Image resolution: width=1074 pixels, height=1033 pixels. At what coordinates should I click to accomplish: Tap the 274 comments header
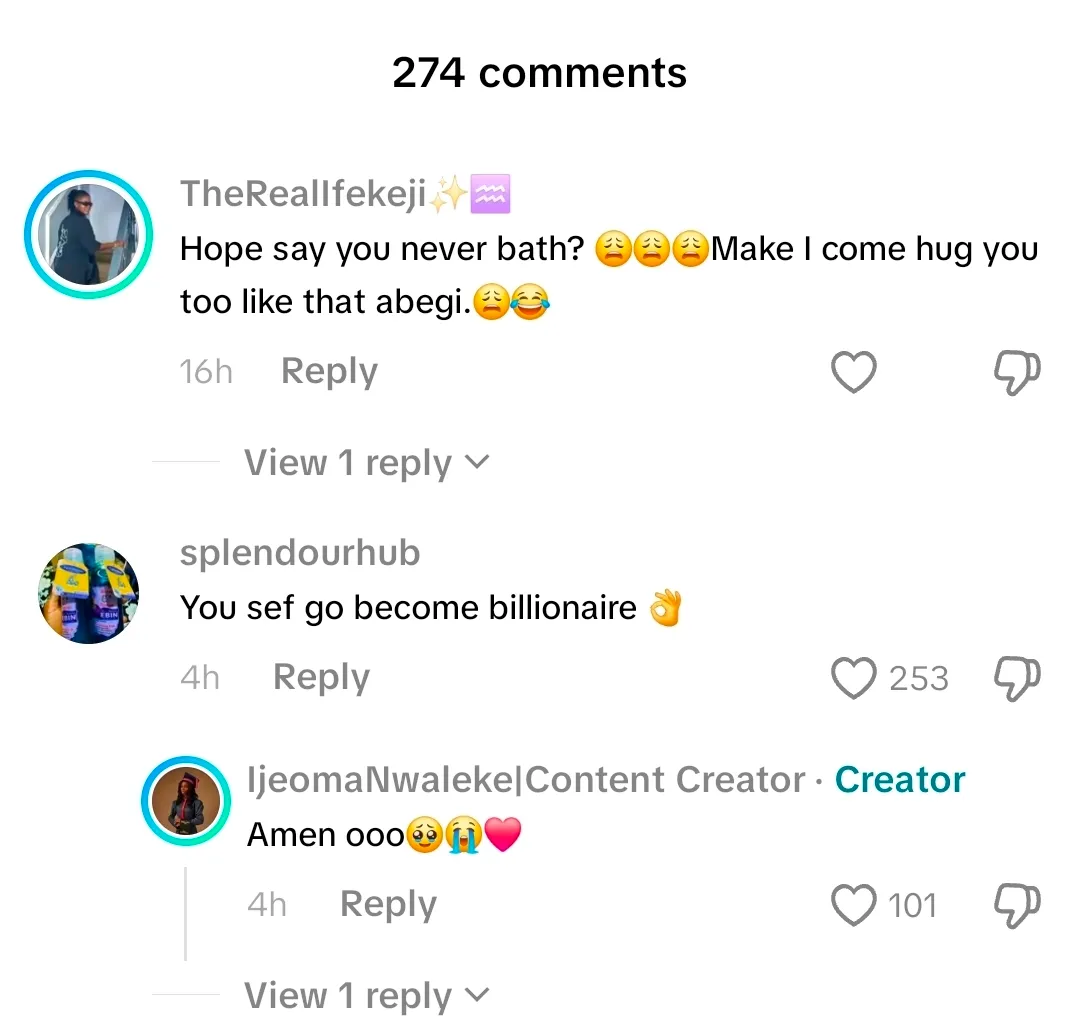(x=539, y=73)
